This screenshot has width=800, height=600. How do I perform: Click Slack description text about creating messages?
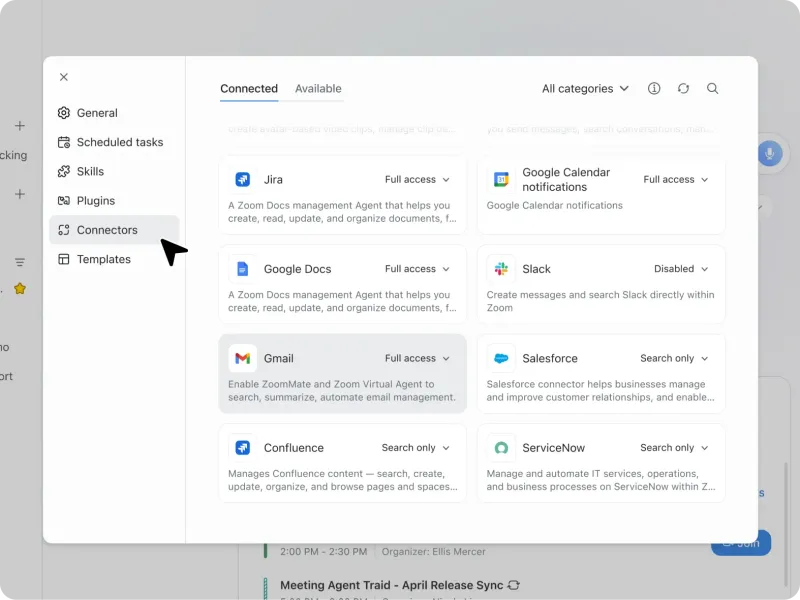pyautogui.click(x=600, y=301)
